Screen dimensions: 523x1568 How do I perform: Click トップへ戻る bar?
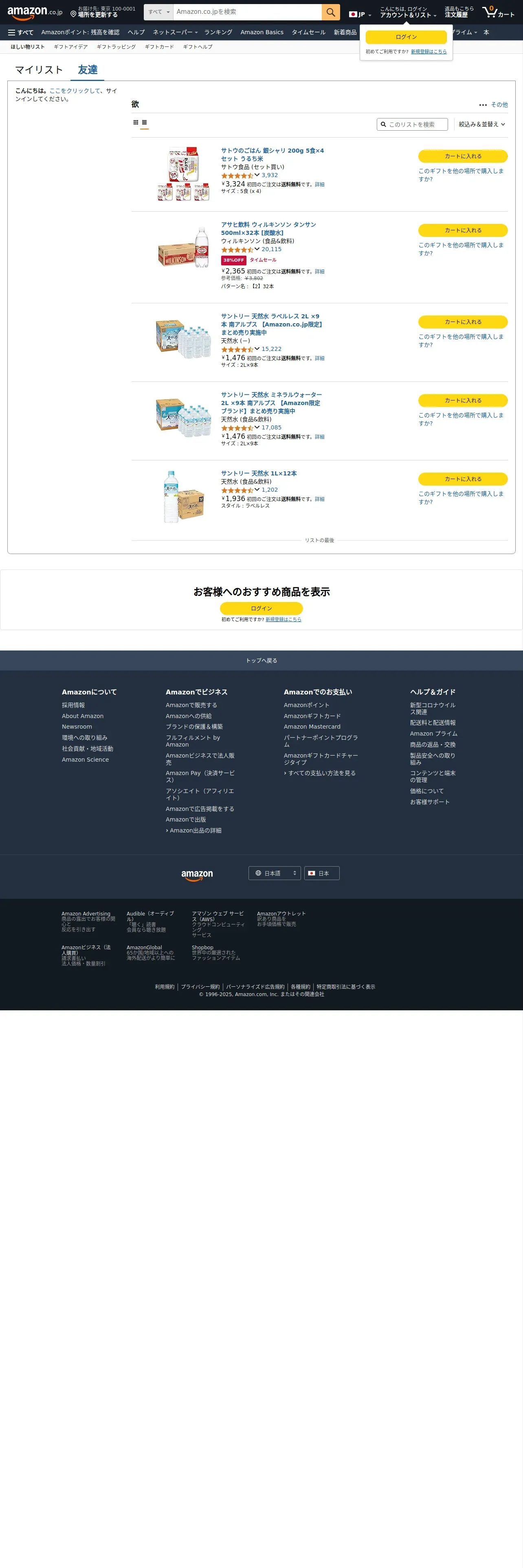(261, 660)
